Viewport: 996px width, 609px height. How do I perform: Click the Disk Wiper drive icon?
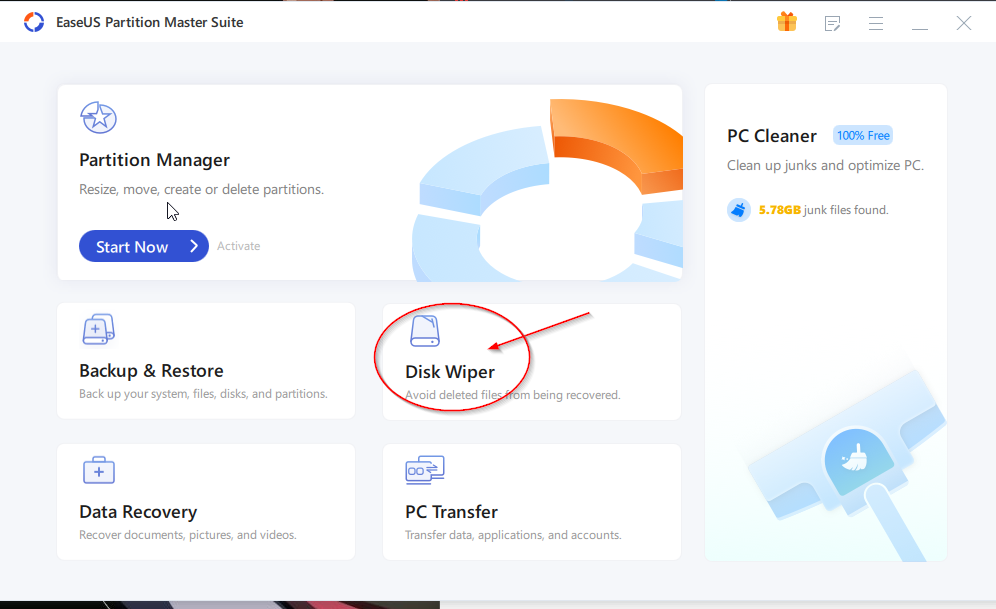[x=424, y=330]
